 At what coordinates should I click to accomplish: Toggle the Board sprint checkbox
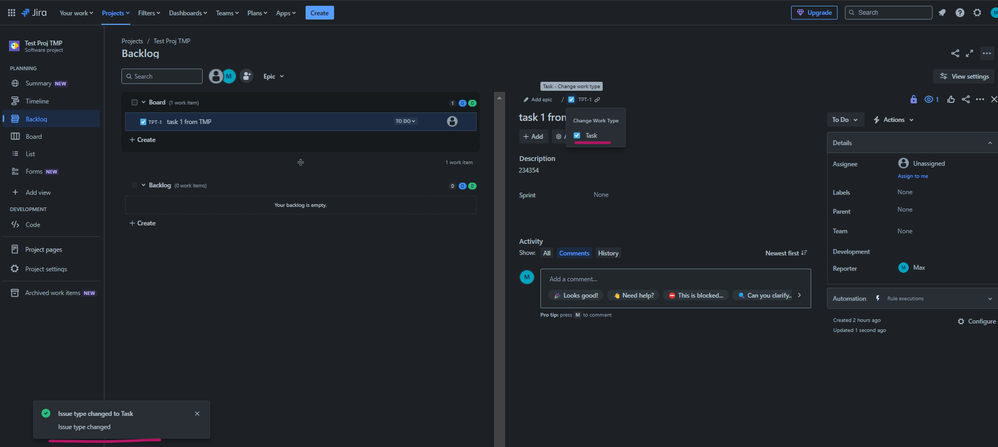tap(134, 103)
